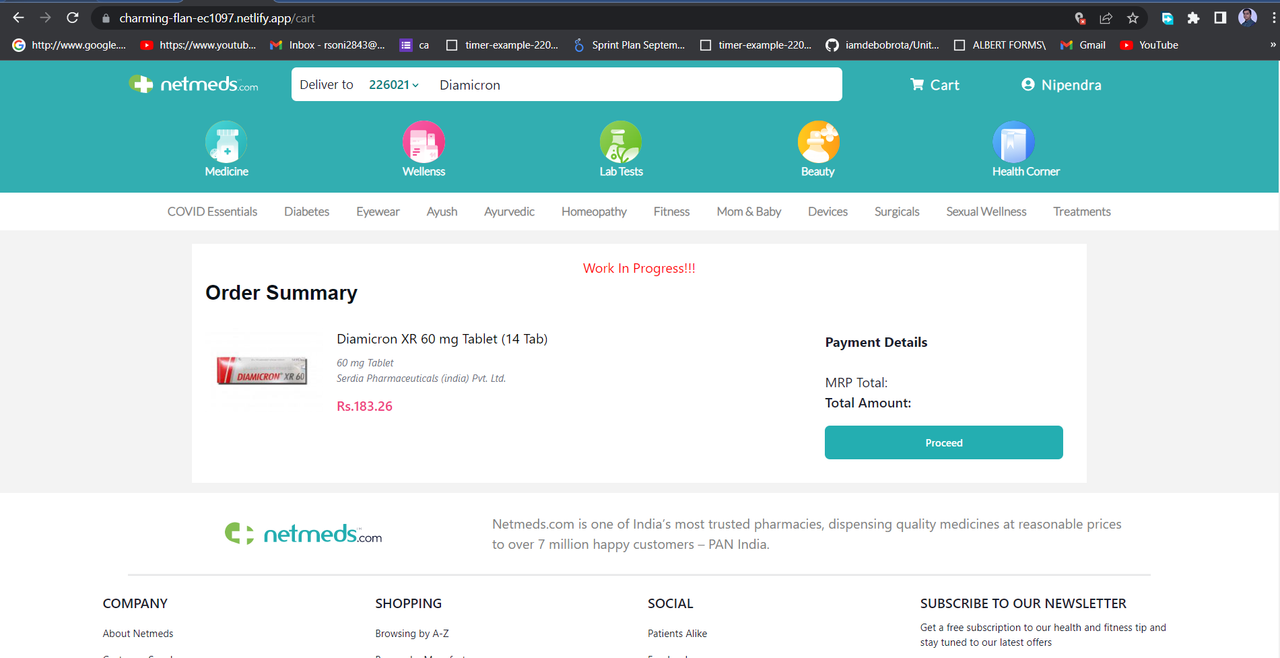Open the Chrome profile avatar
Viewport: 1280px width, 658px height.
pos(1247,17)
